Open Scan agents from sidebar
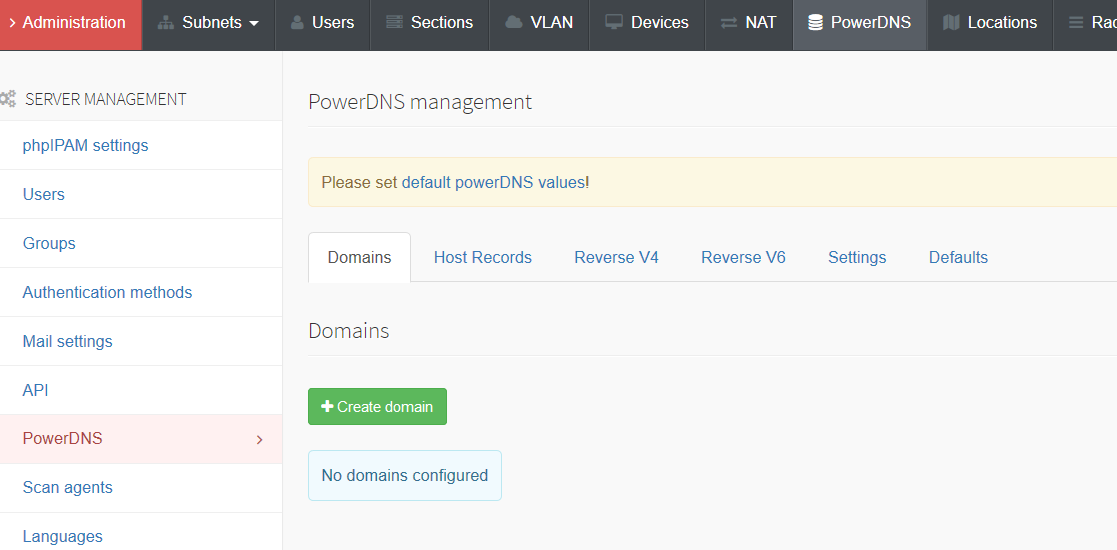1117x550 pixels. 67,487
